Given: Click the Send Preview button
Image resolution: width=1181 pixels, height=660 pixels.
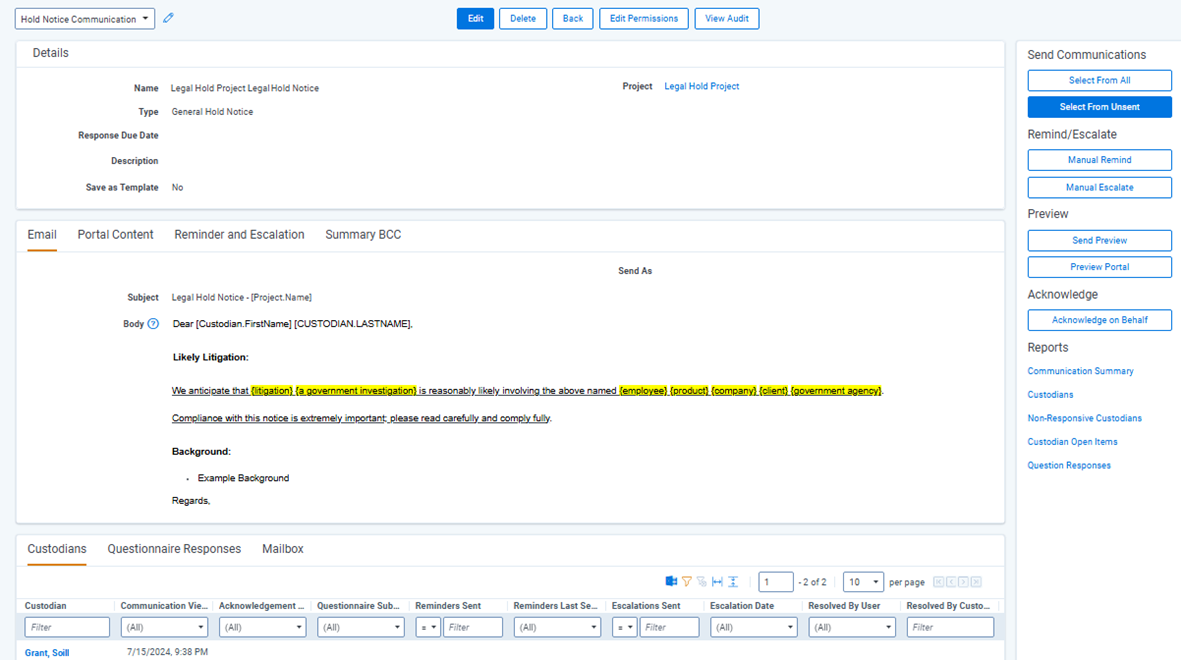Looking at the screenshot, I should click(1100, 240).
